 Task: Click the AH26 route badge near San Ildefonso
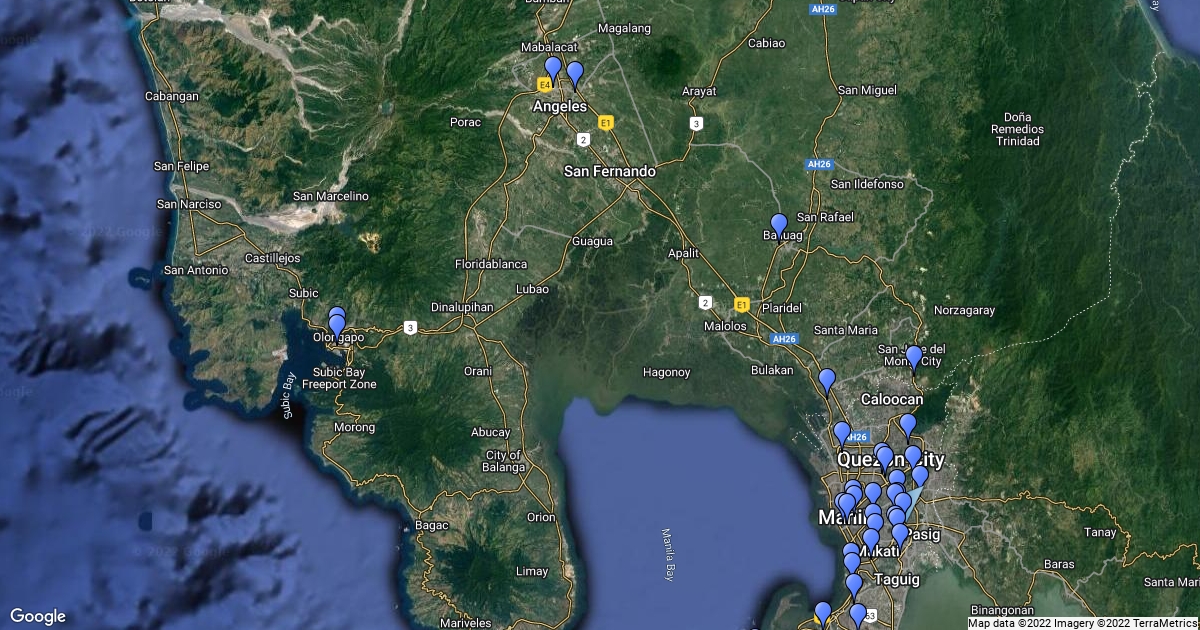click(818, 164)
